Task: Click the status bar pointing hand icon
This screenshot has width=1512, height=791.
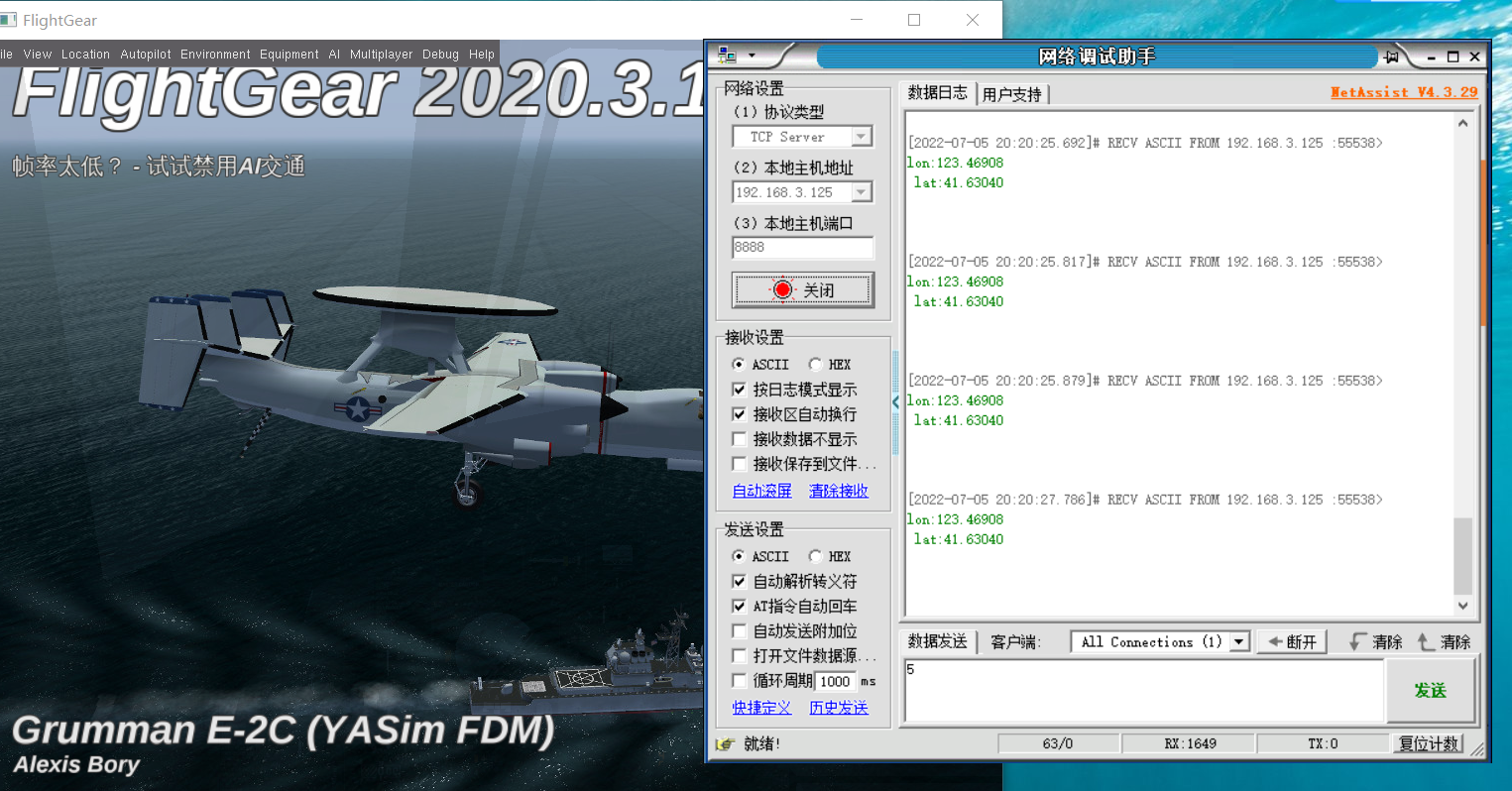Action: (727, 743)
